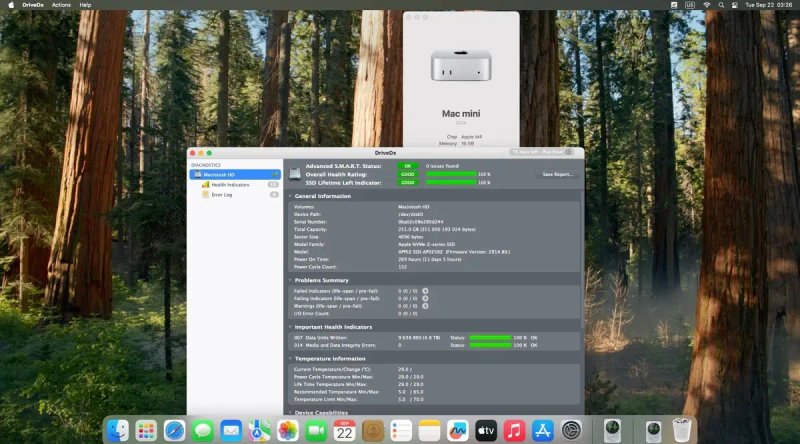The width and height of the screenshot is (800, 444).
Task: Open Contacts from the Dock
Action: 372,431
